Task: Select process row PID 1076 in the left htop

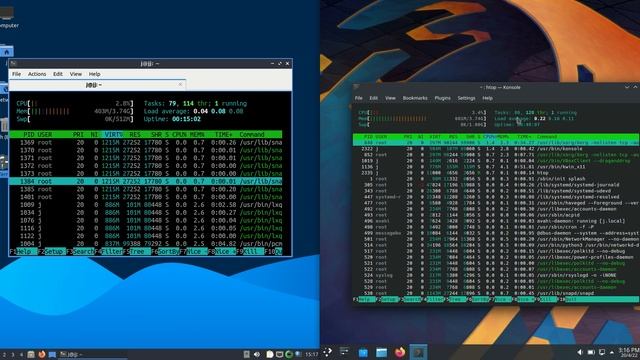Action: 146,220
